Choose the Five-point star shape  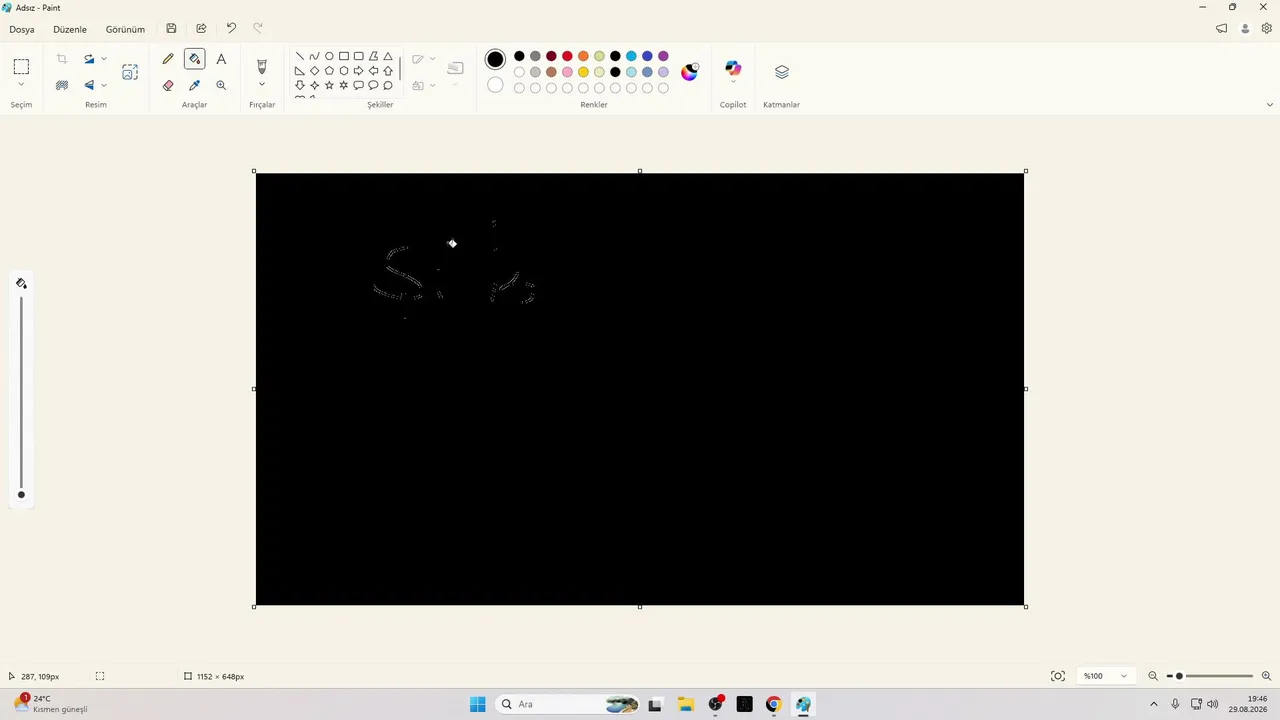click(x=329, y=86)
